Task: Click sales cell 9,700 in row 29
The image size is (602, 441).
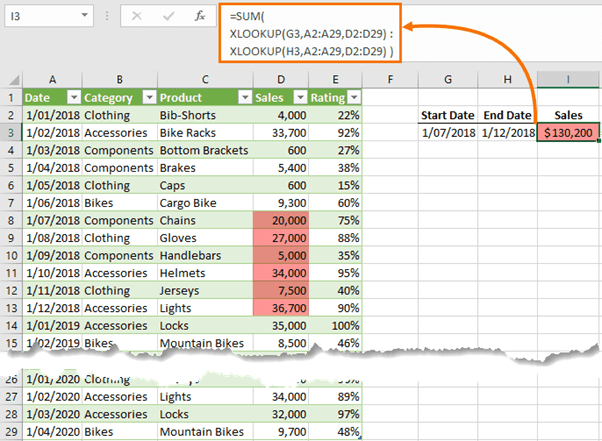Action: pos(281,431)
